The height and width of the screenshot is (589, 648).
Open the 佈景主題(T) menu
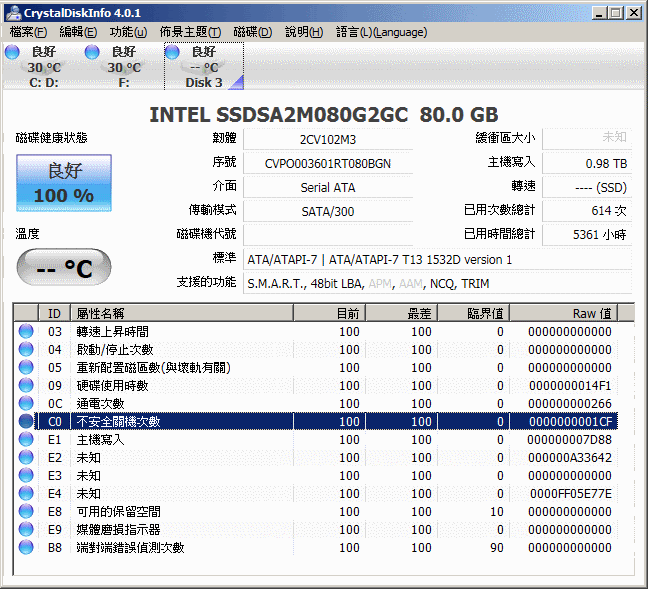point(190,32)
